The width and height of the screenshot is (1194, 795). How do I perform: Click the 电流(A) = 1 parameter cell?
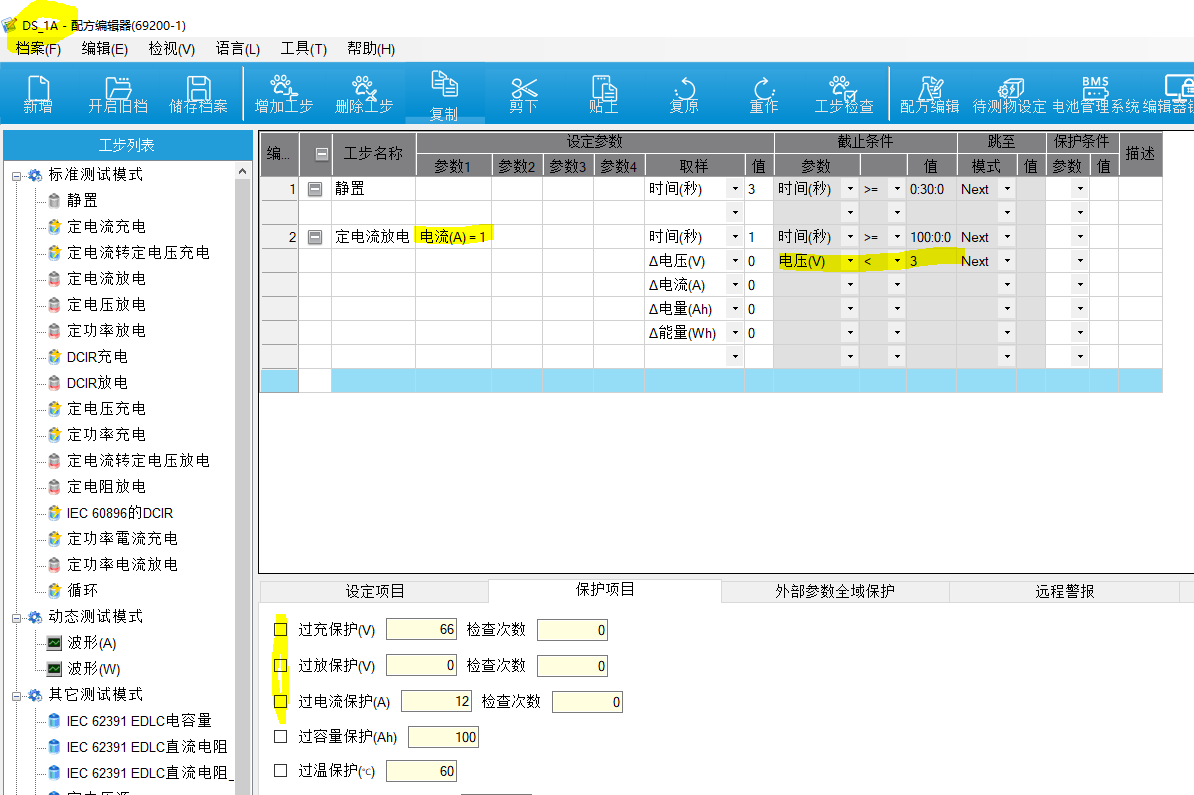click(453, 237)
